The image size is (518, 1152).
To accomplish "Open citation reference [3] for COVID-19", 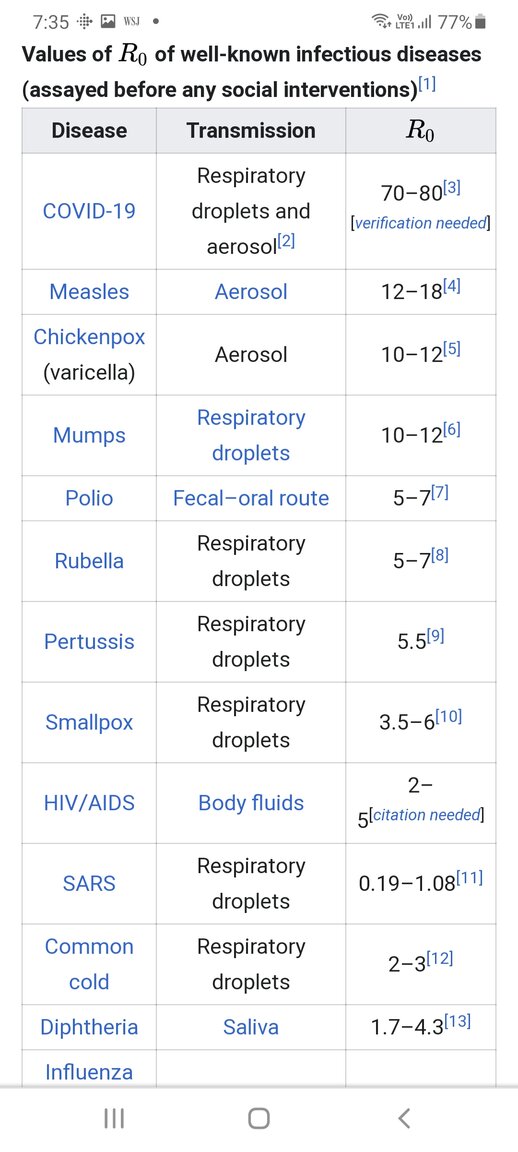I will [x=452, y=189].
